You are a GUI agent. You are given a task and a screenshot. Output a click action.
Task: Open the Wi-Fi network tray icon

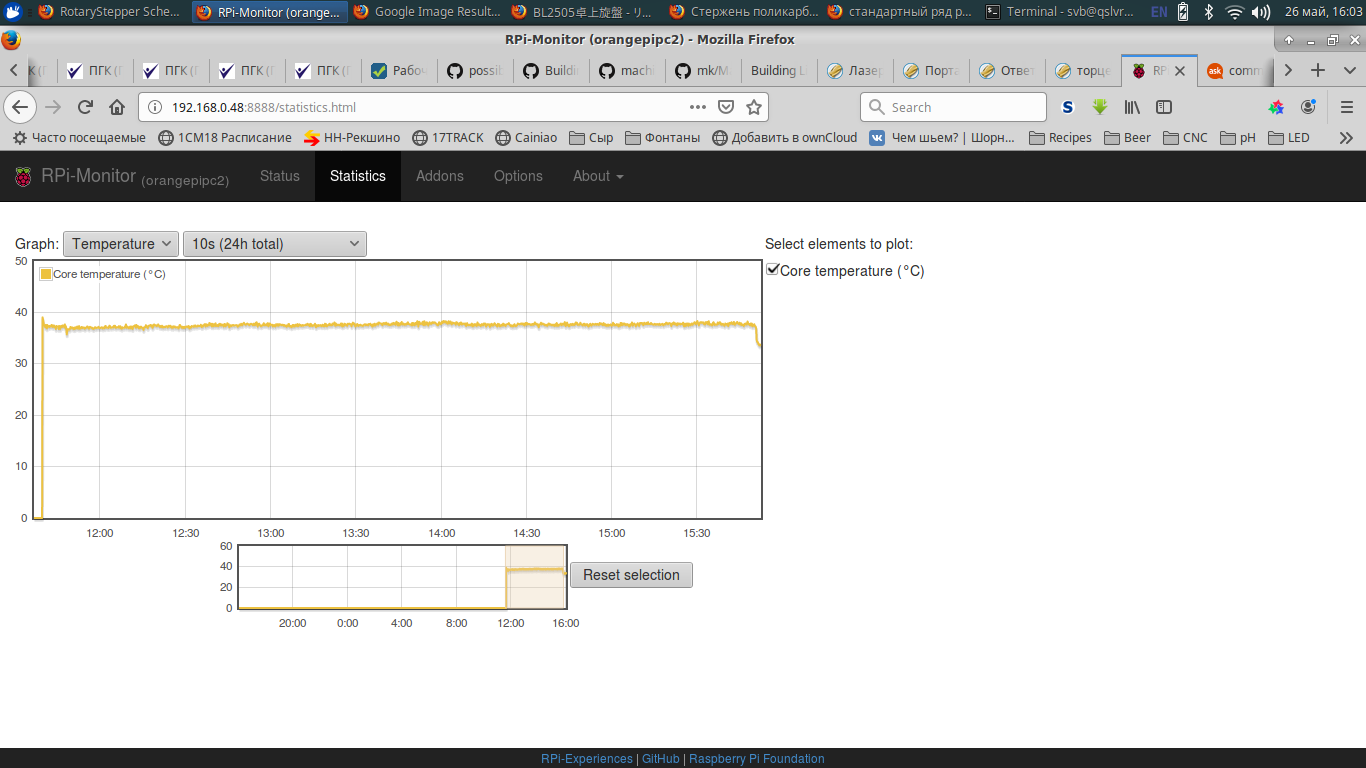click(x=1235, y=12)
